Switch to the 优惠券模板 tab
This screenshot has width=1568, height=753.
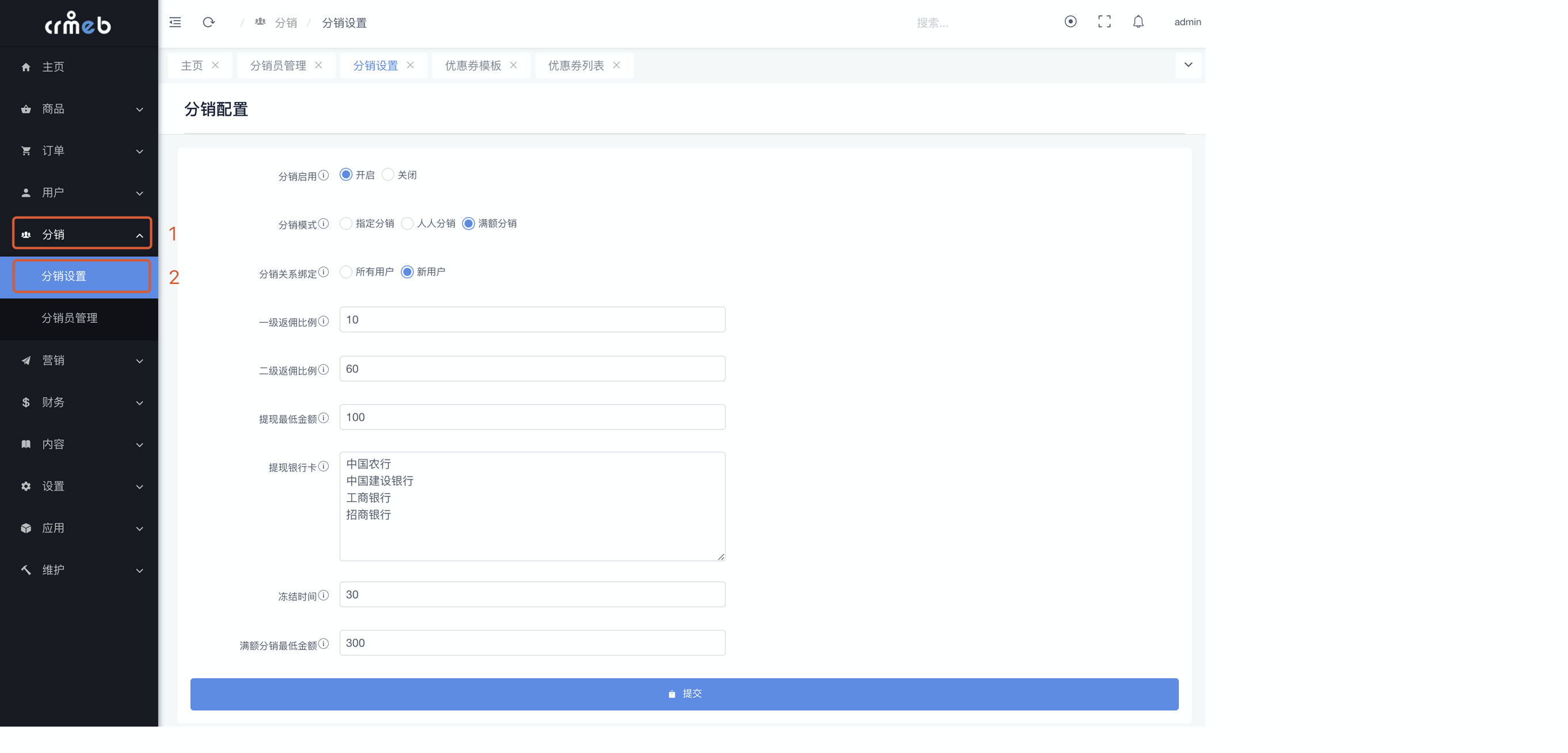tap(473, 66)
